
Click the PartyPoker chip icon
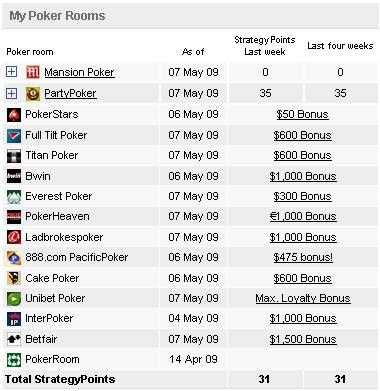click(33, 94)
